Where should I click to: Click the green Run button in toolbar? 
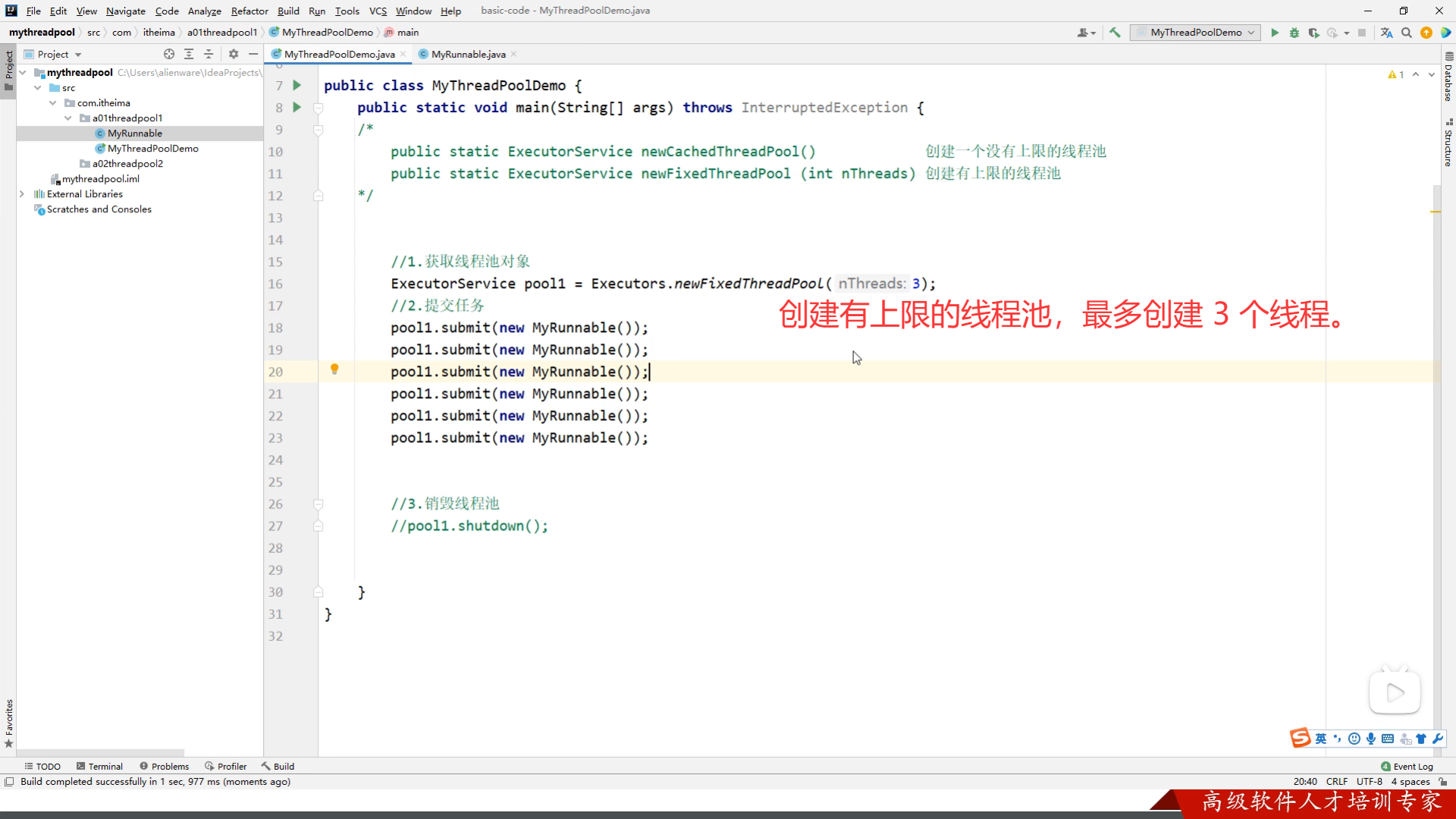(x=1275, y=33)
